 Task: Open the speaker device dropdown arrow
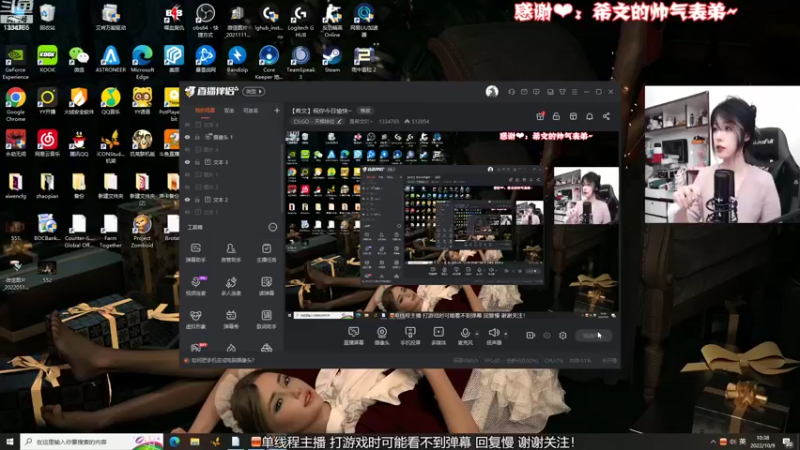coord(506,334)
